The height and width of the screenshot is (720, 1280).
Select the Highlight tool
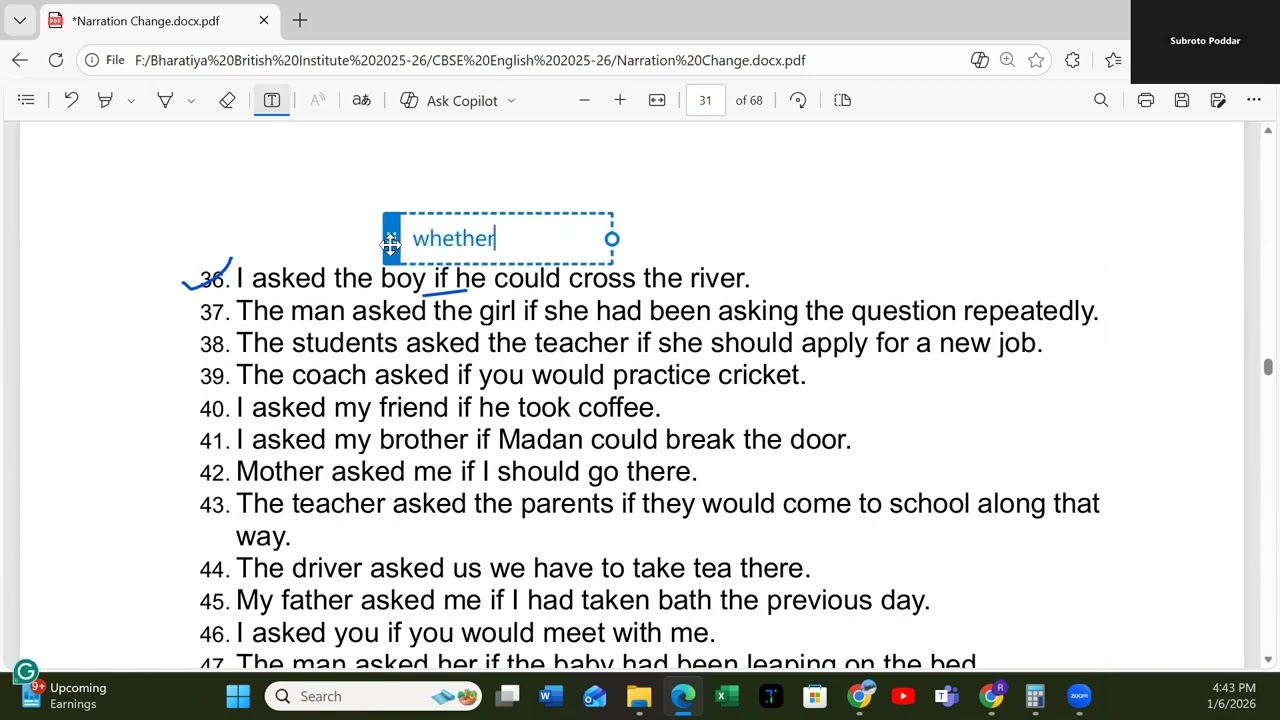[x=105, y=100]
